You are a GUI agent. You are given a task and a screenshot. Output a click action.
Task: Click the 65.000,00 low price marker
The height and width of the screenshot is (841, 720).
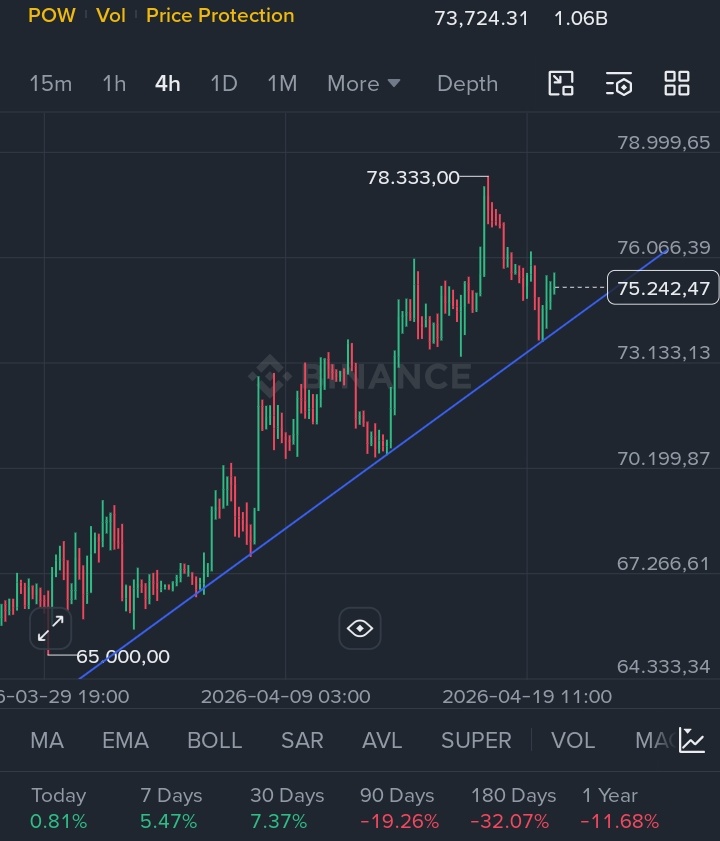pyautogui.click(x=123, y=656)
